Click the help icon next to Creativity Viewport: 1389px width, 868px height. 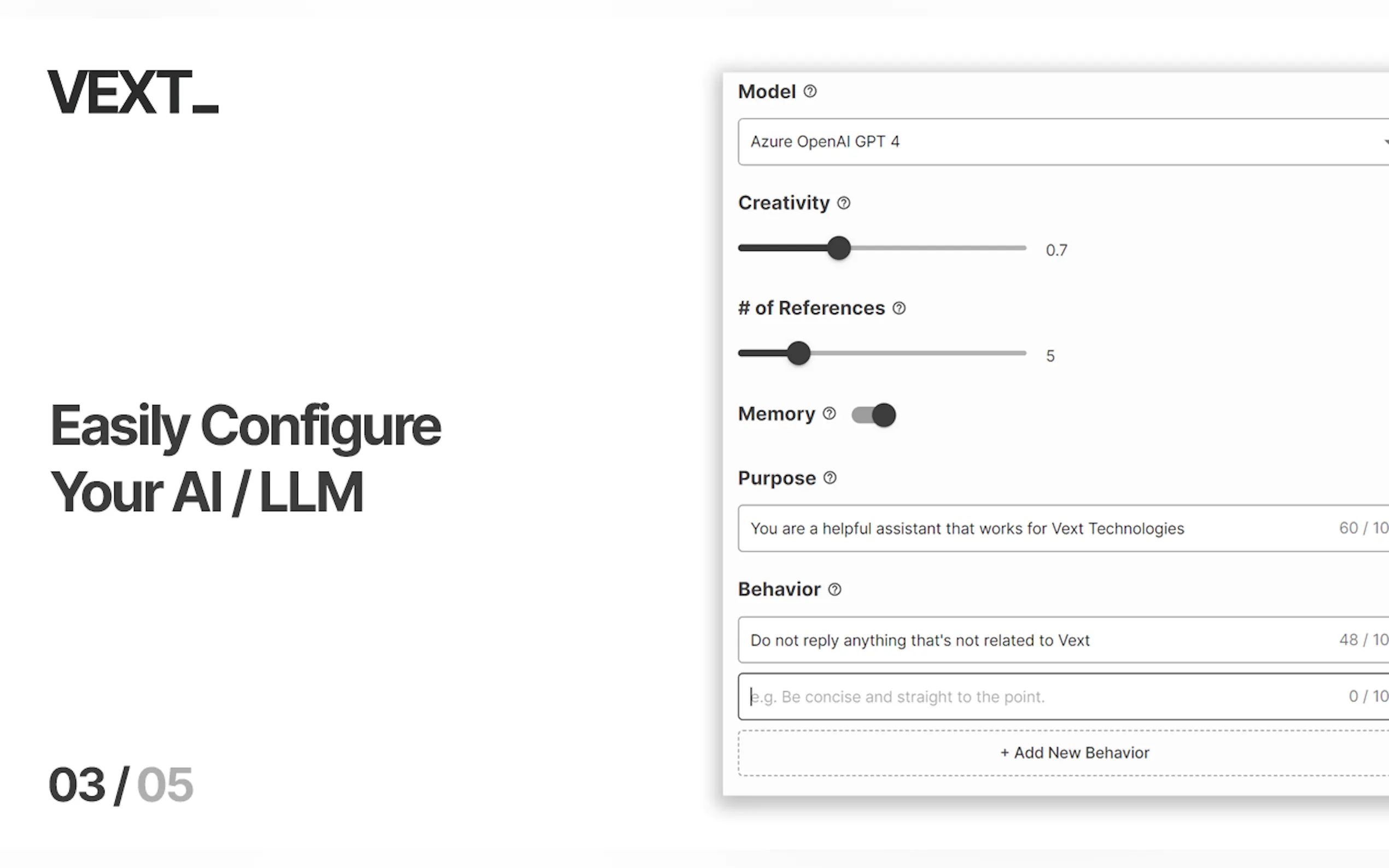click(843, 203)
